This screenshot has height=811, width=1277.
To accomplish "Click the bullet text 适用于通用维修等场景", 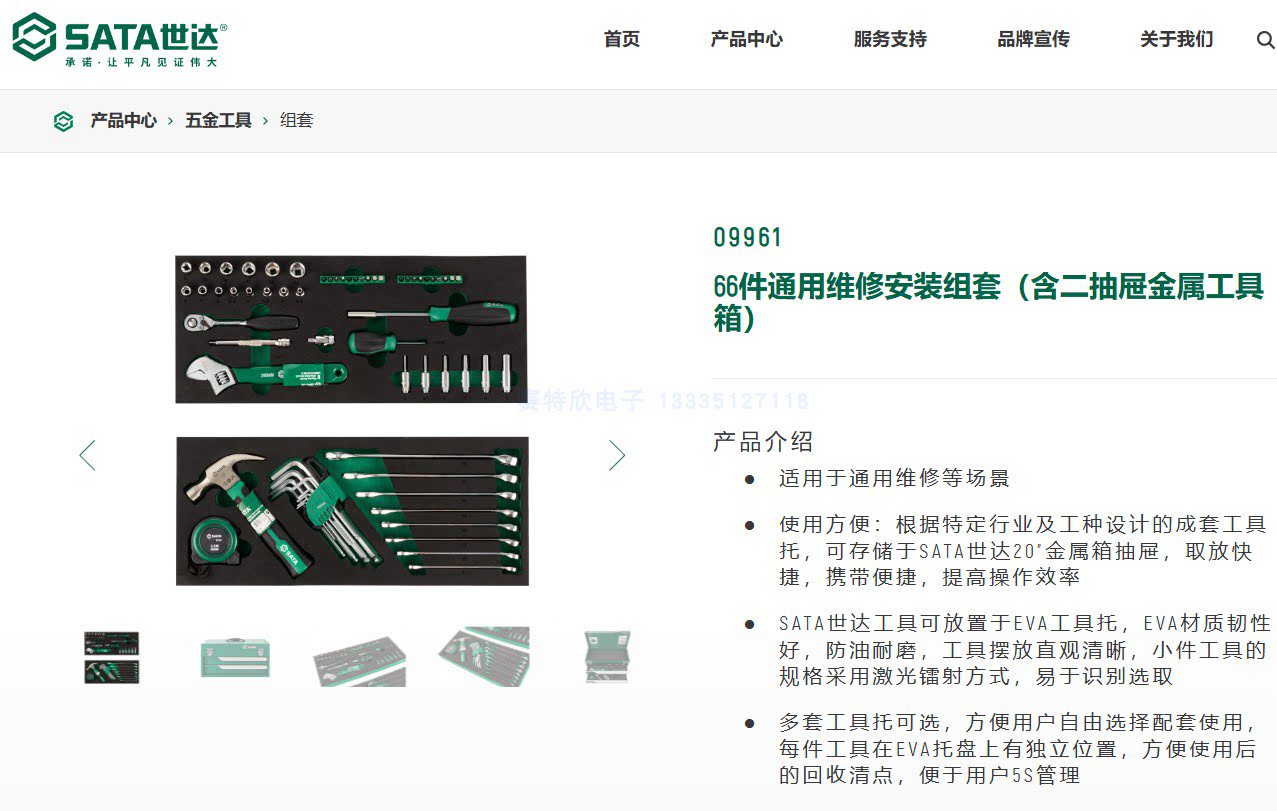I will tap(894, 478).
